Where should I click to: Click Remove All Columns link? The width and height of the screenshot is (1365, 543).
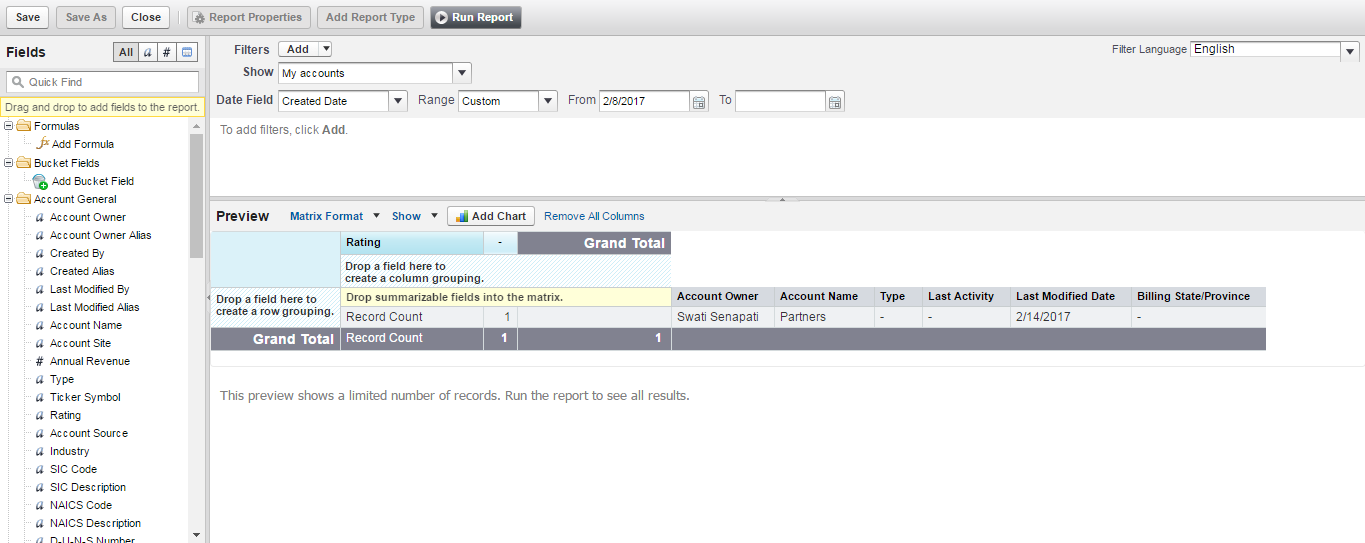[594, 216]
